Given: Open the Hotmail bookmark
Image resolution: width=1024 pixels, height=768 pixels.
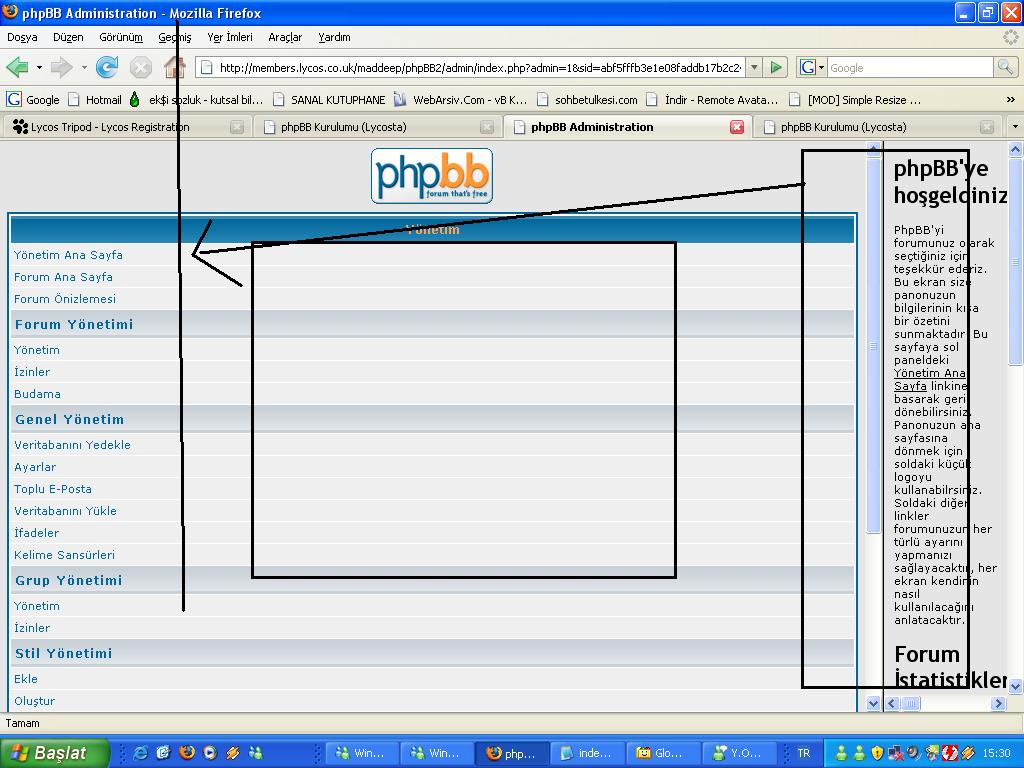Looking at the screenshot, I should tap(95, 100).
